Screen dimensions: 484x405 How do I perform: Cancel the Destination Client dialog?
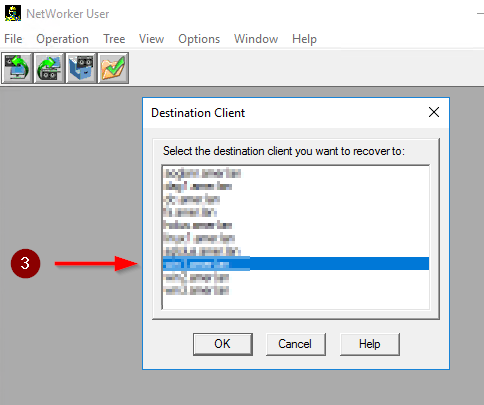pyautogui.click(x=295, y=344)
